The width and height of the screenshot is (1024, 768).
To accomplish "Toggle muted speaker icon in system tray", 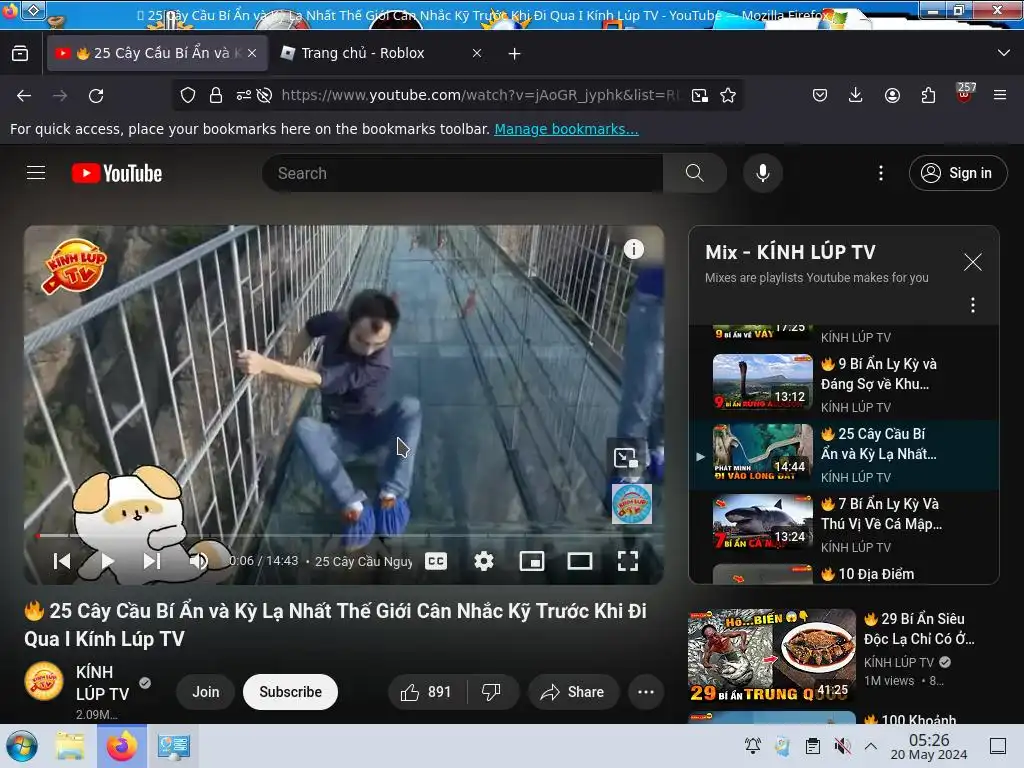I will tap(842, 746).
